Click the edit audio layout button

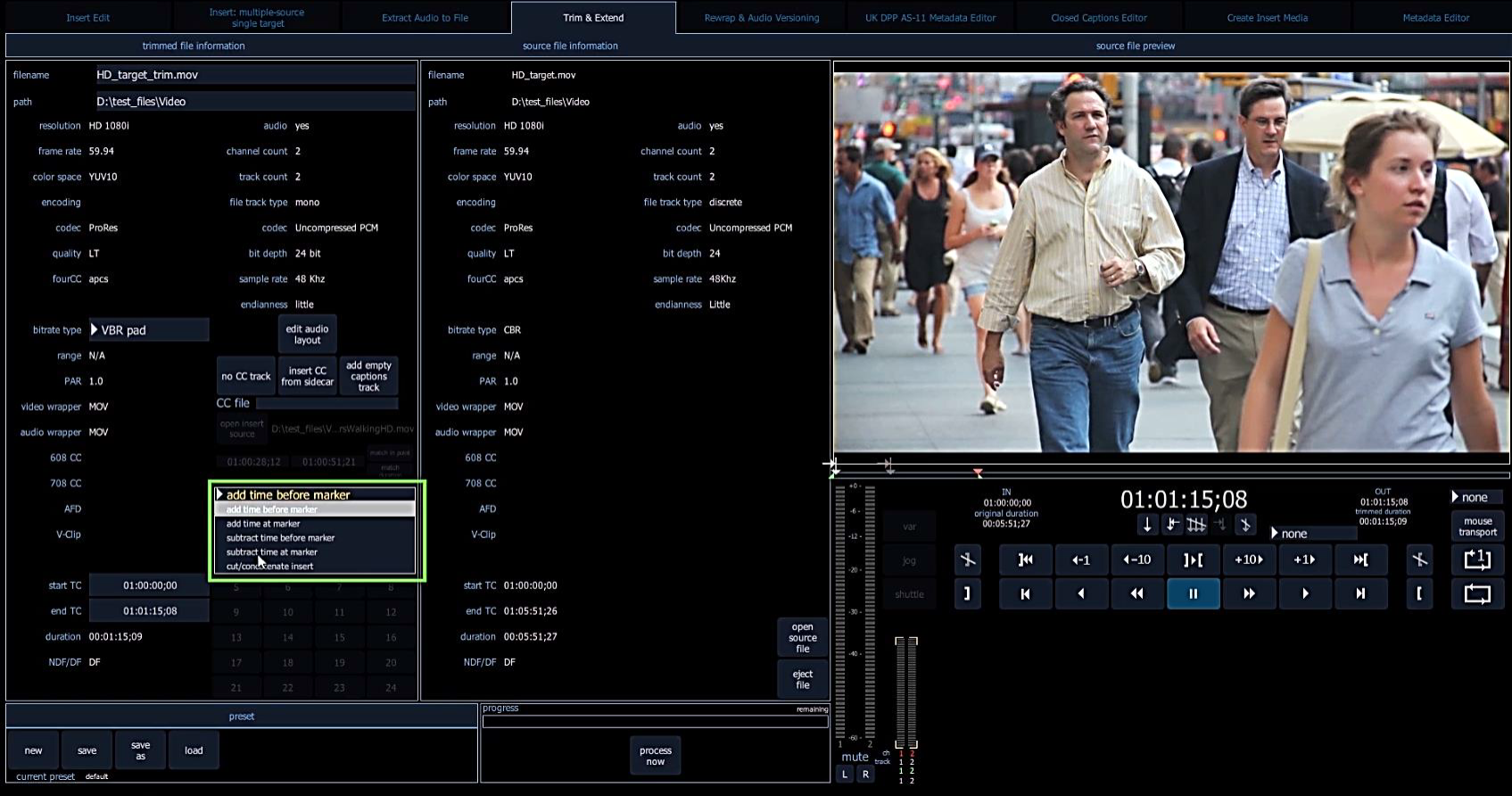tap(307, 335)
